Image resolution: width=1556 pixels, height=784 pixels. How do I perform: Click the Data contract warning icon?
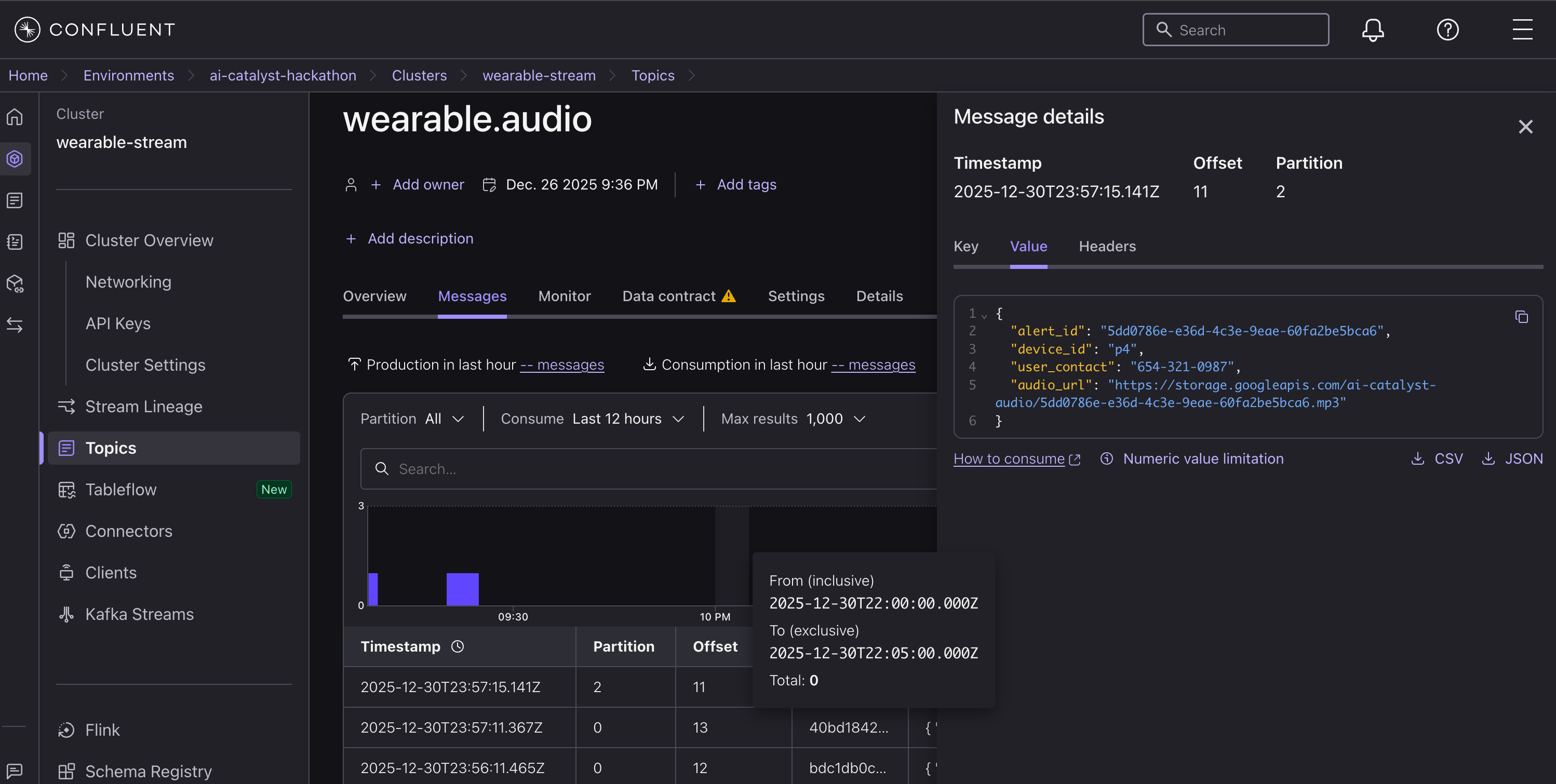(x=729, y=296)
